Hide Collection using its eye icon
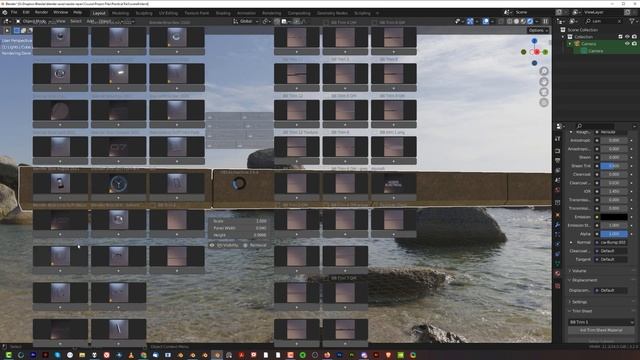Image resolution: width=640 pixels, height=360 pixels. [627, 37]
